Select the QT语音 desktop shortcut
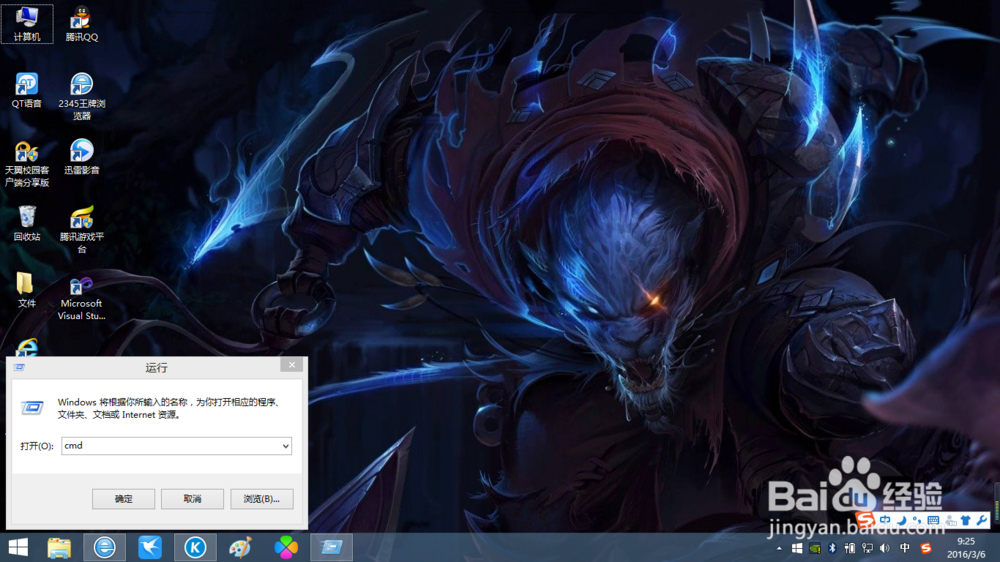The image size is (1000, 562). pyautogui.click(x=27, y=90)
